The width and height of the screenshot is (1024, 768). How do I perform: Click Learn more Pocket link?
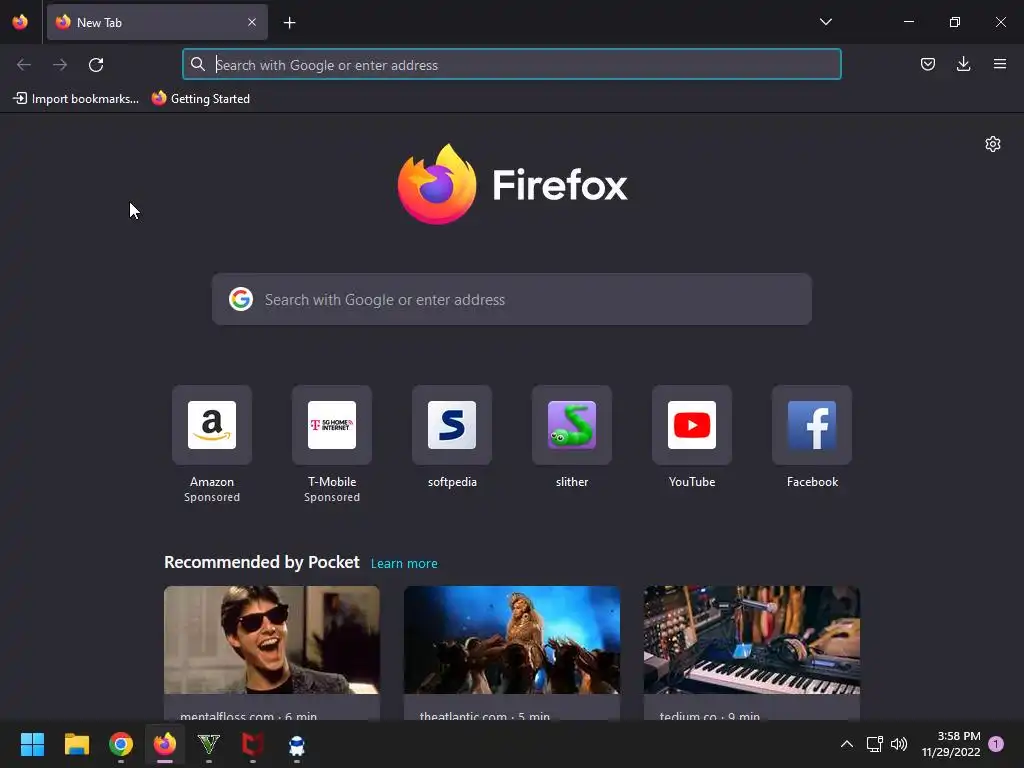pyautogui.click(x=404, y=564)
